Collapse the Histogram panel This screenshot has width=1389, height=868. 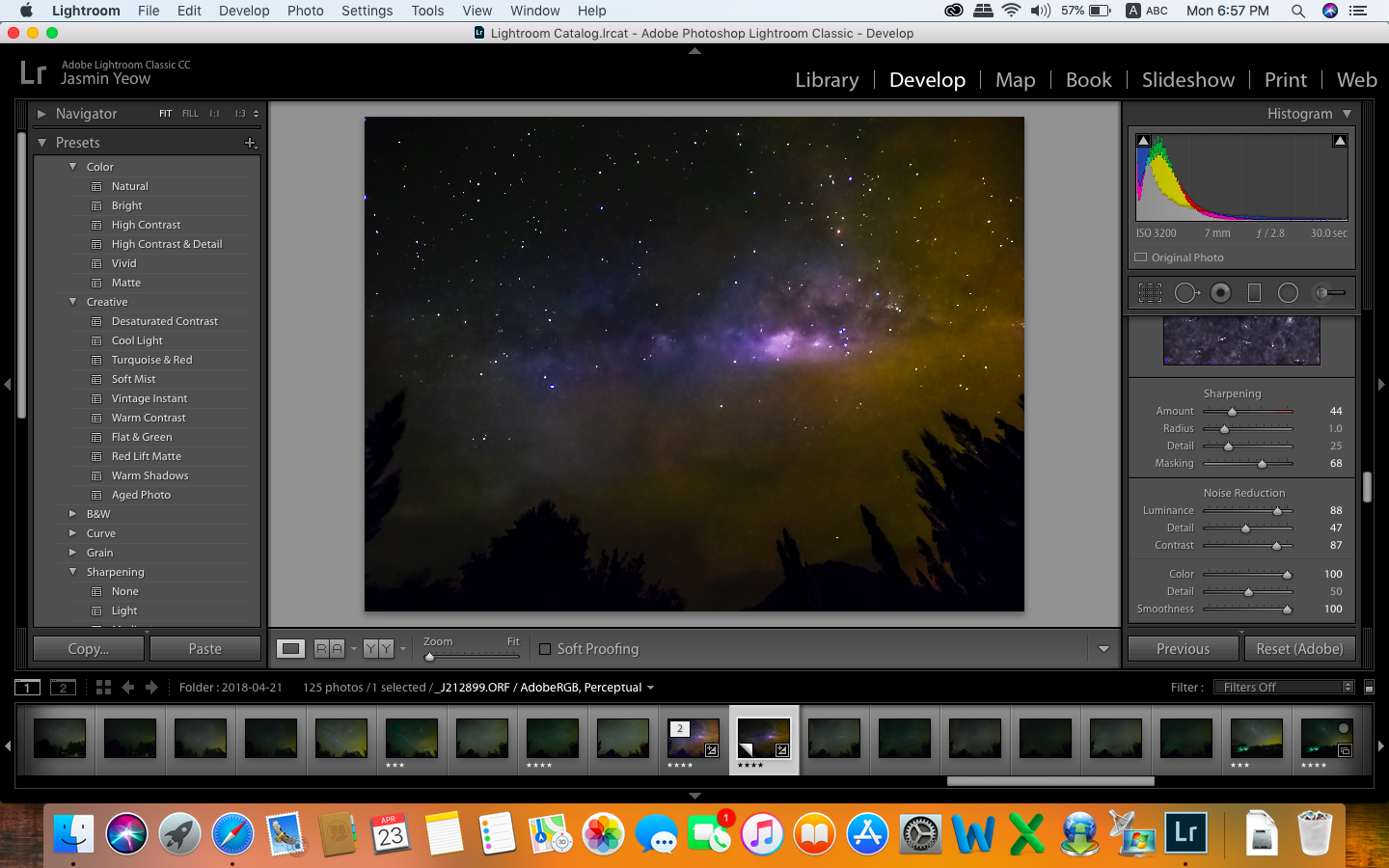click(x=1348, y=114)
